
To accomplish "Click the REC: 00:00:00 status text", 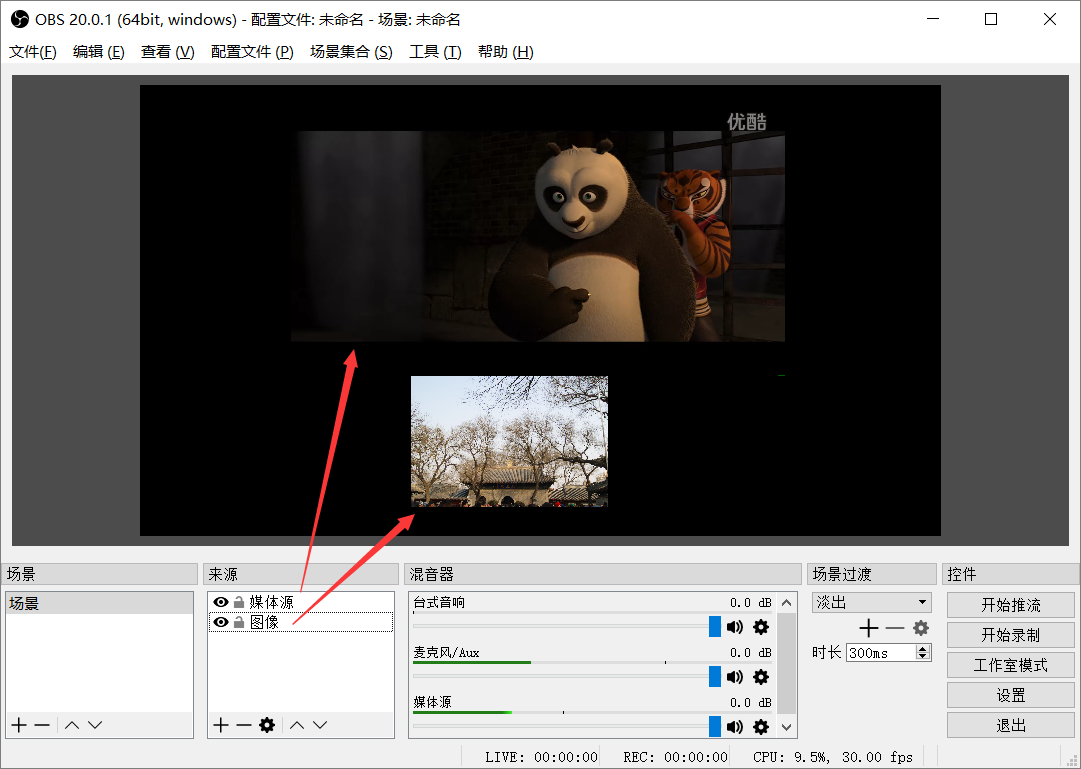I will [675, 757].
